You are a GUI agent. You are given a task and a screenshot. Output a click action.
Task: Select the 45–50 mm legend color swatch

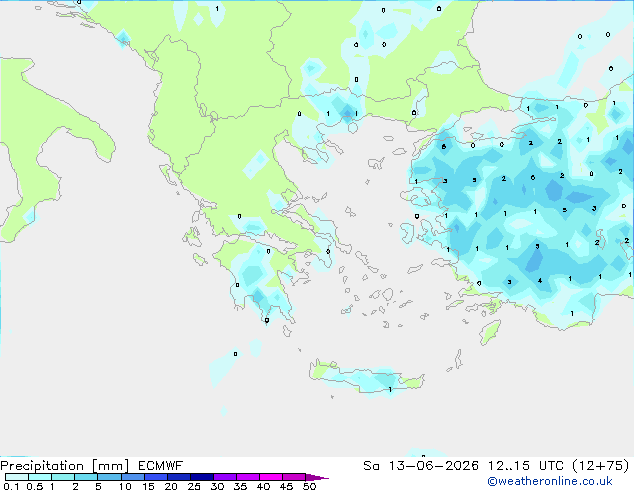pos(294,477)
